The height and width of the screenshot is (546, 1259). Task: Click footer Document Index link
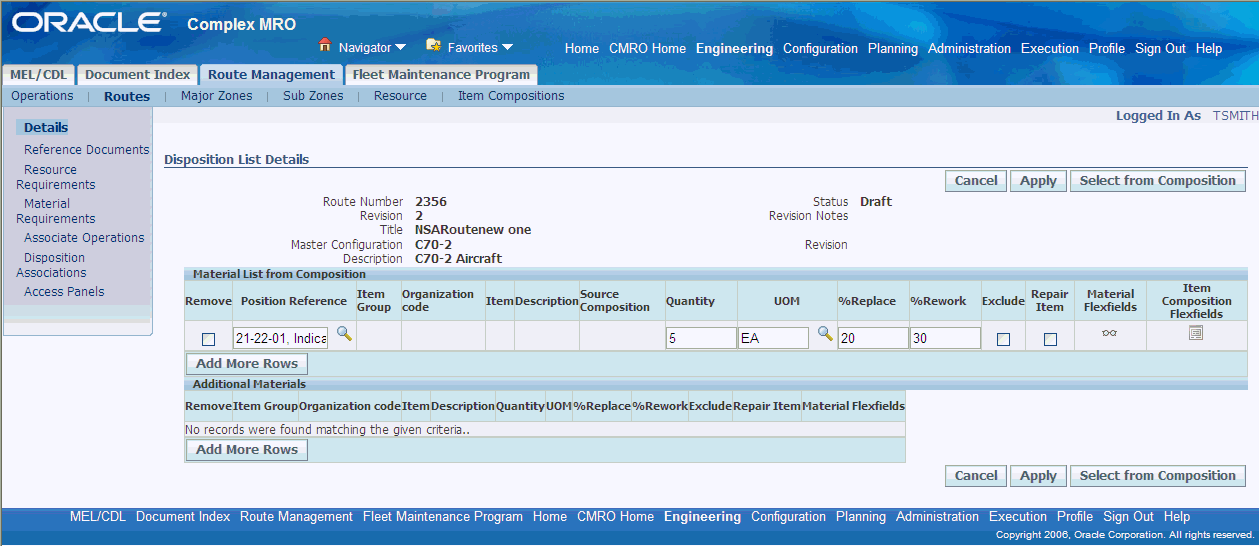pyautogui.click(x=183, y=517)
